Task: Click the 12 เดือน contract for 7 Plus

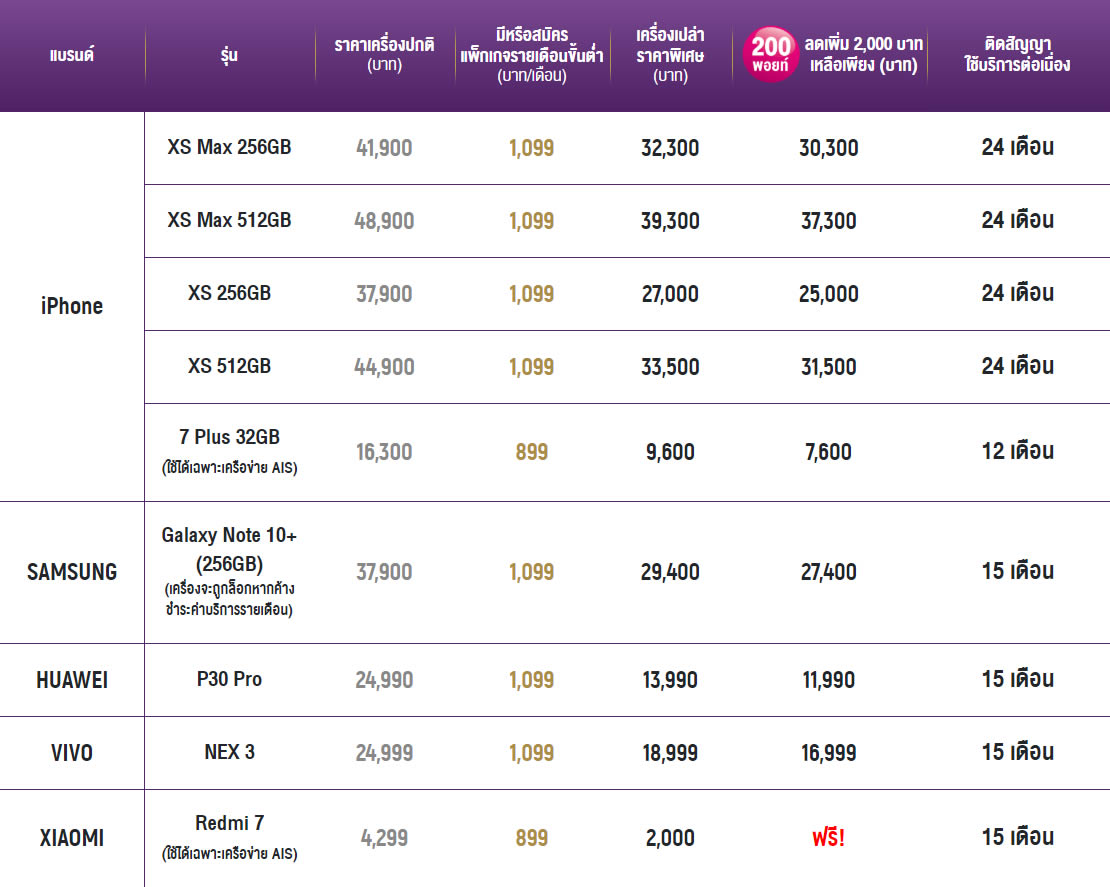Action: [1017, 452]
